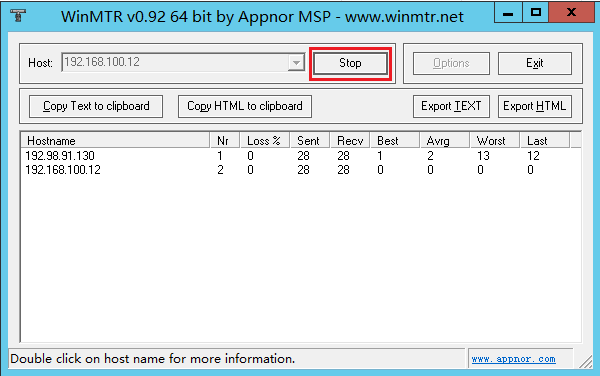Open the Host dropdown arrow
The width and height of the screenshot is (600, 376).
(296, 63)
